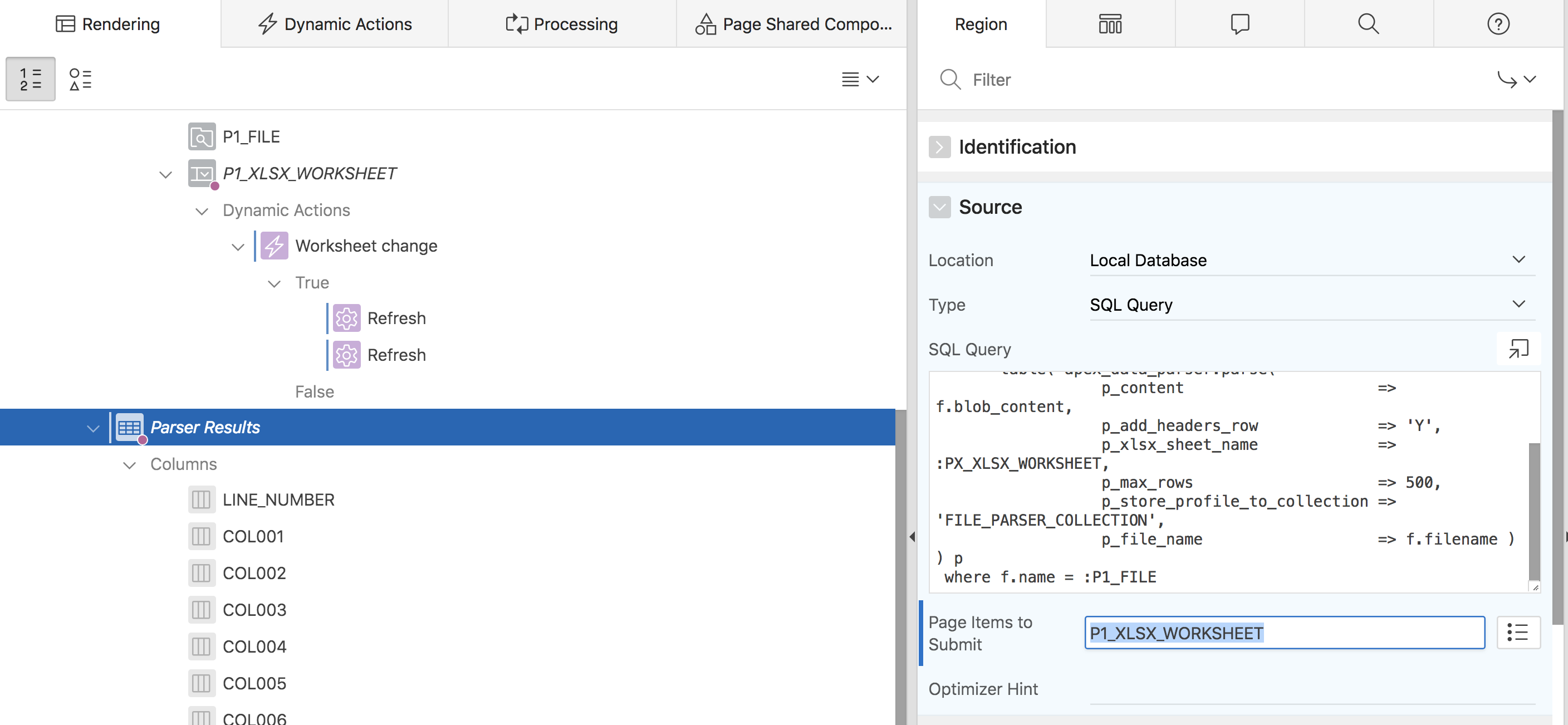Collapse the Source section
Screen dimensions: 1568x725
tap(939, 207)
